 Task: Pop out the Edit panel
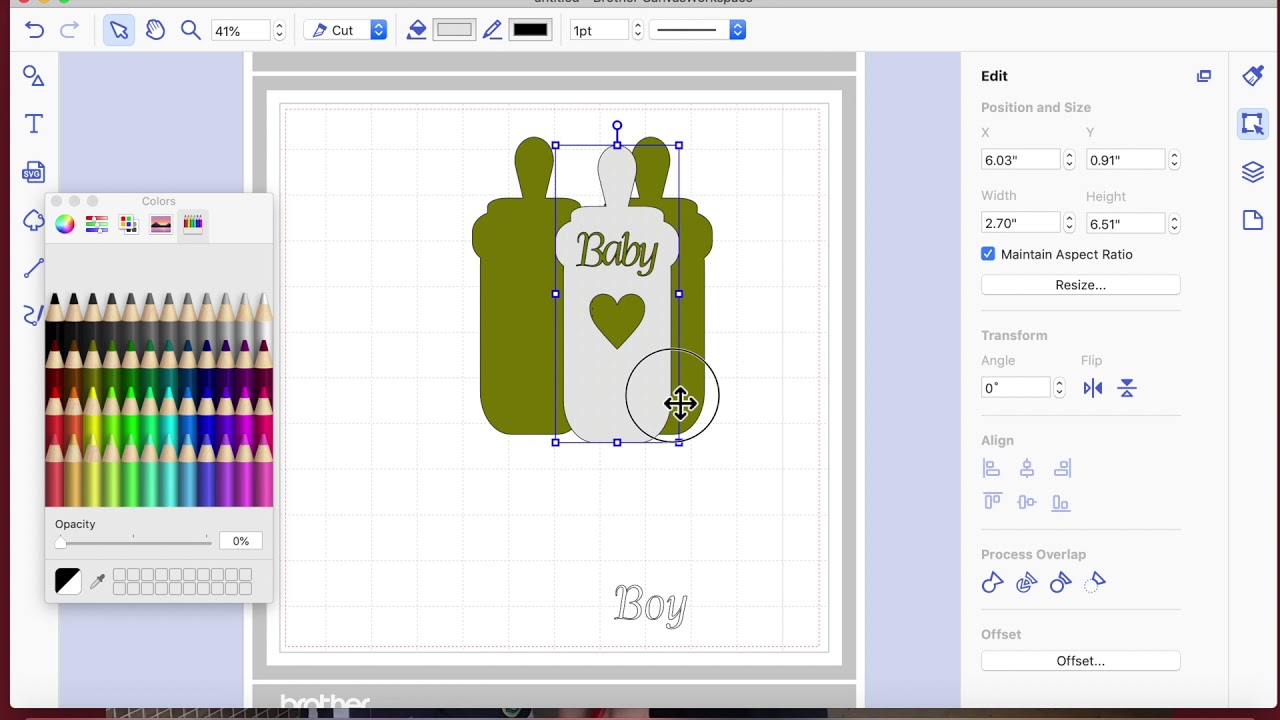[1204, 76]
